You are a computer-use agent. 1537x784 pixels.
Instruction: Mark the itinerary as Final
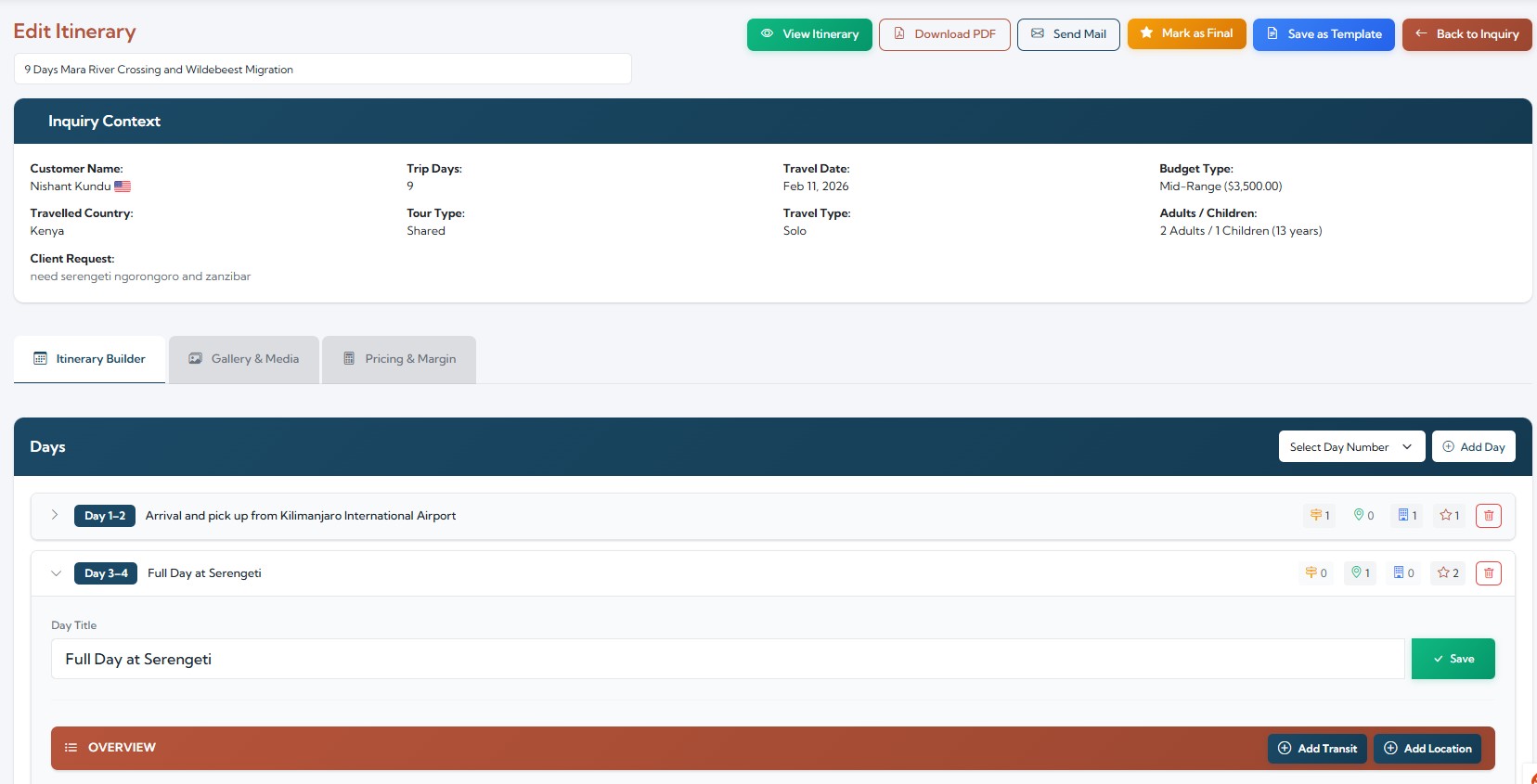(1186, 33)
